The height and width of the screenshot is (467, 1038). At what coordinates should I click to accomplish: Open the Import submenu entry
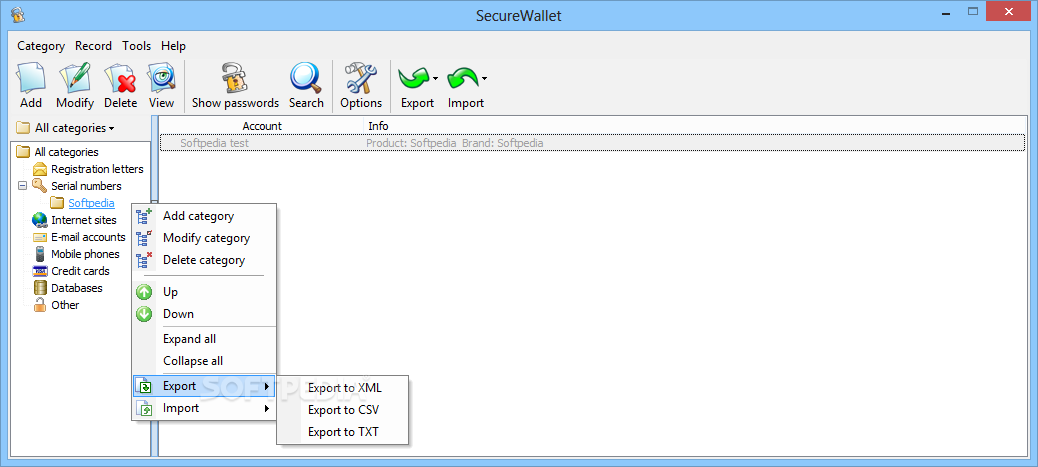[204, 408]
